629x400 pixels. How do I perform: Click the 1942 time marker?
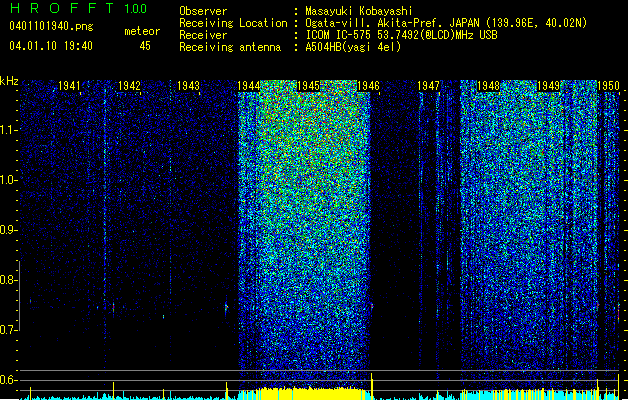(x=129, y=86)
